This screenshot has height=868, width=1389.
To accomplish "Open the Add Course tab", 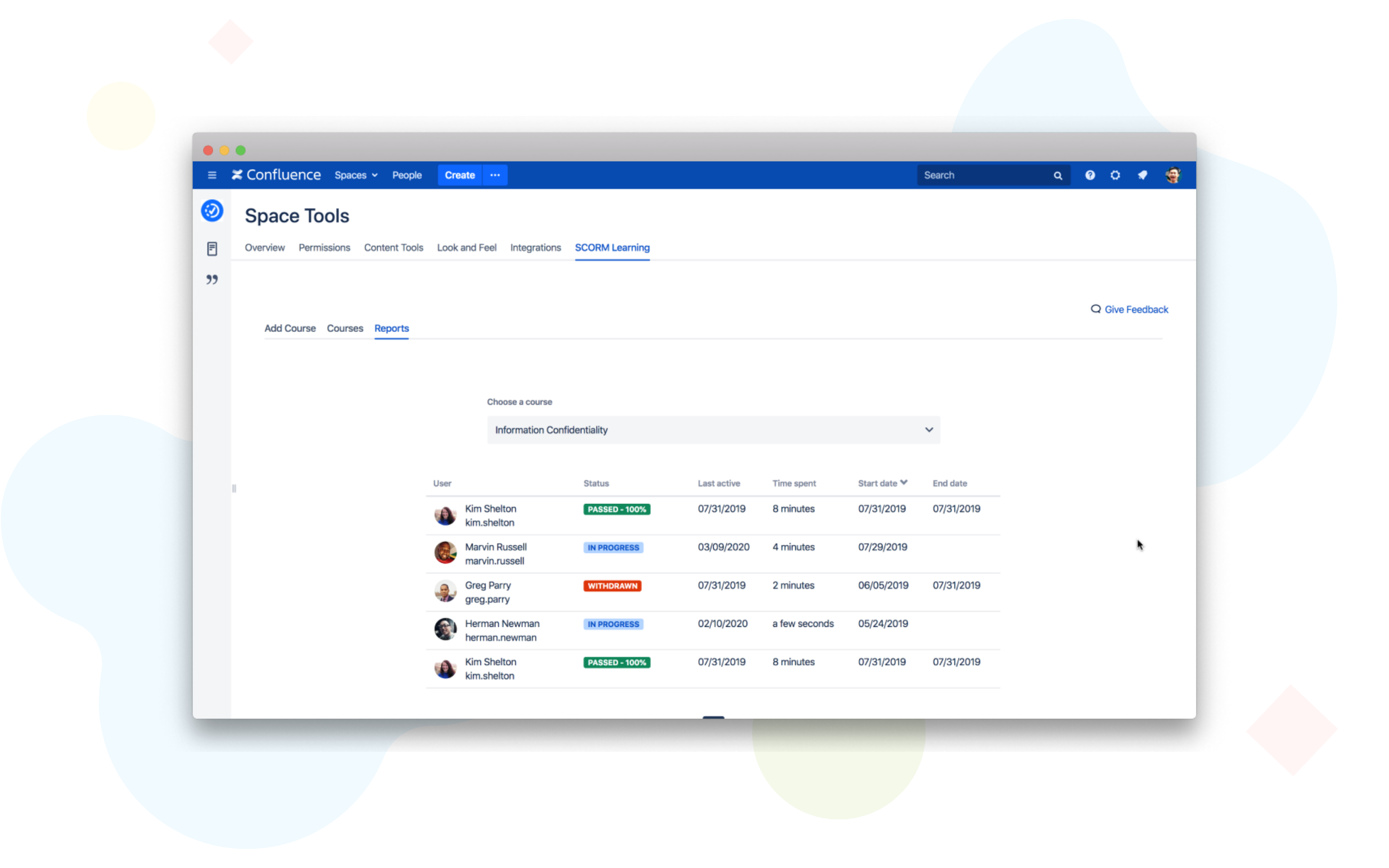I will click(290, 328).
